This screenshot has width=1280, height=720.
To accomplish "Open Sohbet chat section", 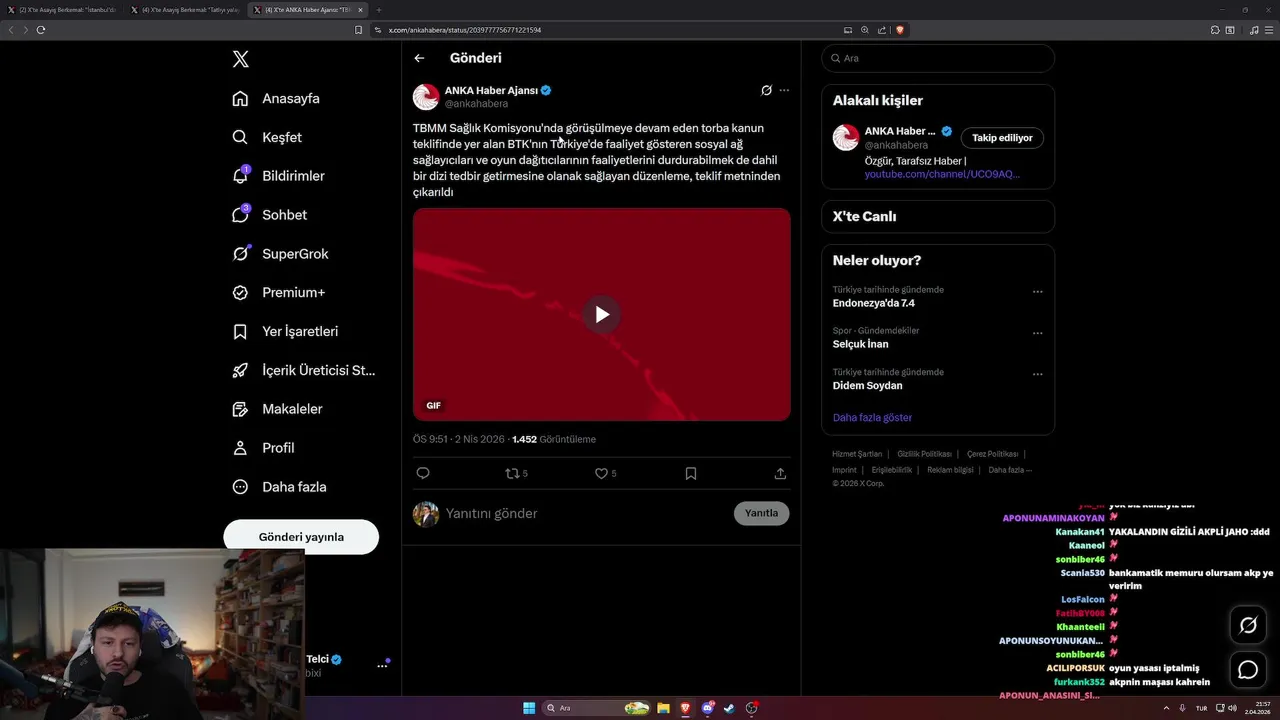I will pyautogui.click(x=270, y=215).
